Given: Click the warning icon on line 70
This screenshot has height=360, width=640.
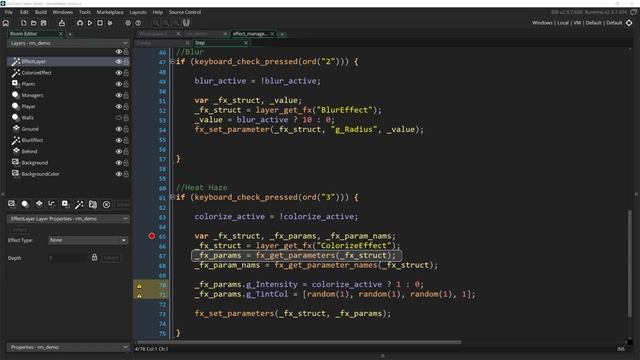Looking at the screenshot, I should coord(139,286).
